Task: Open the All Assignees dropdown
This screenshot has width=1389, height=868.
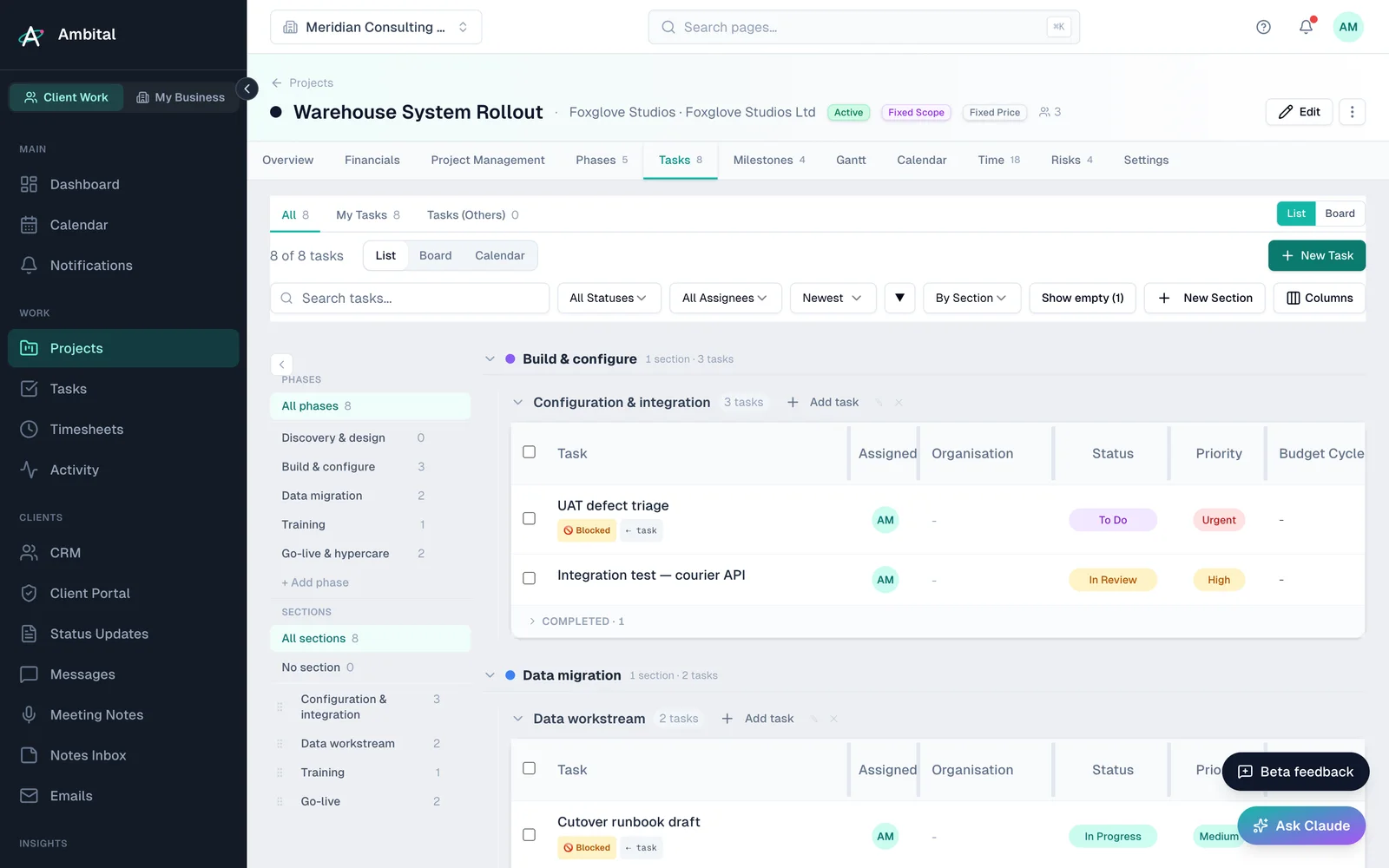Action: pyautogui.click(x=725, y=298)
